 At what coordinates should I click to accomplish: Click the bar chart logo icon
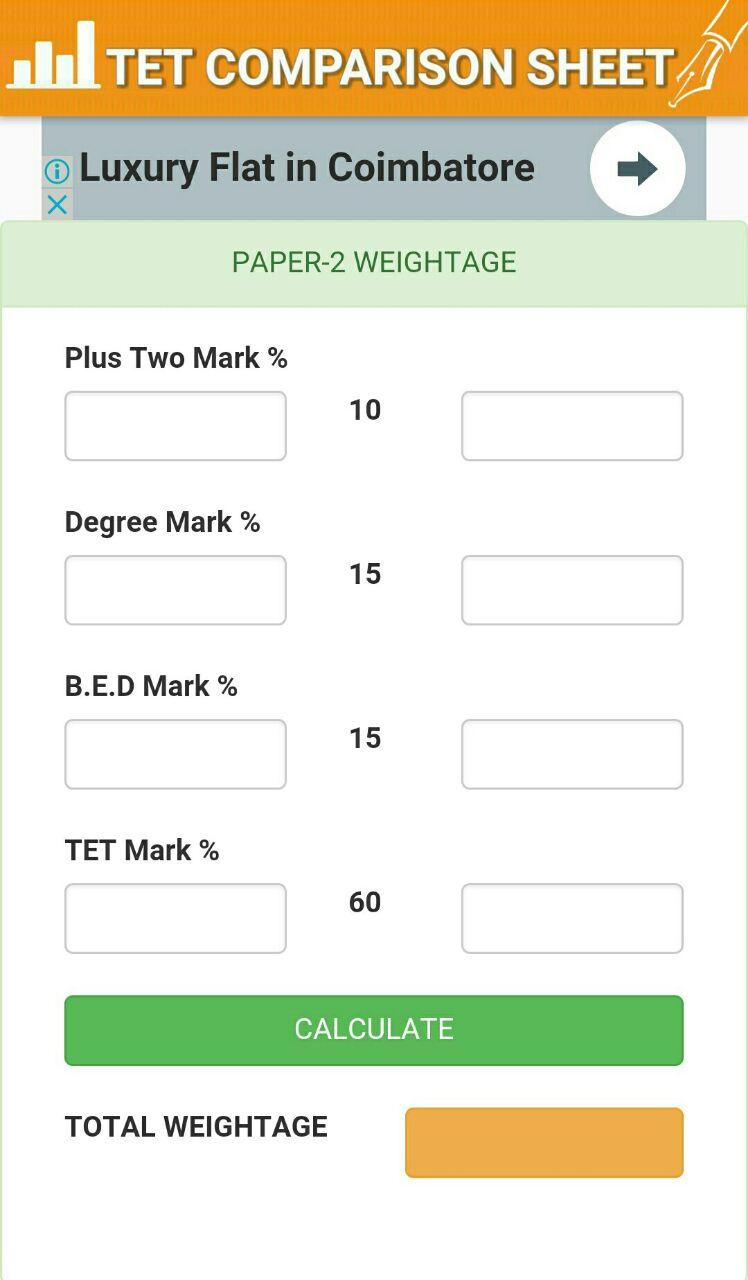(x=55, y=57)
